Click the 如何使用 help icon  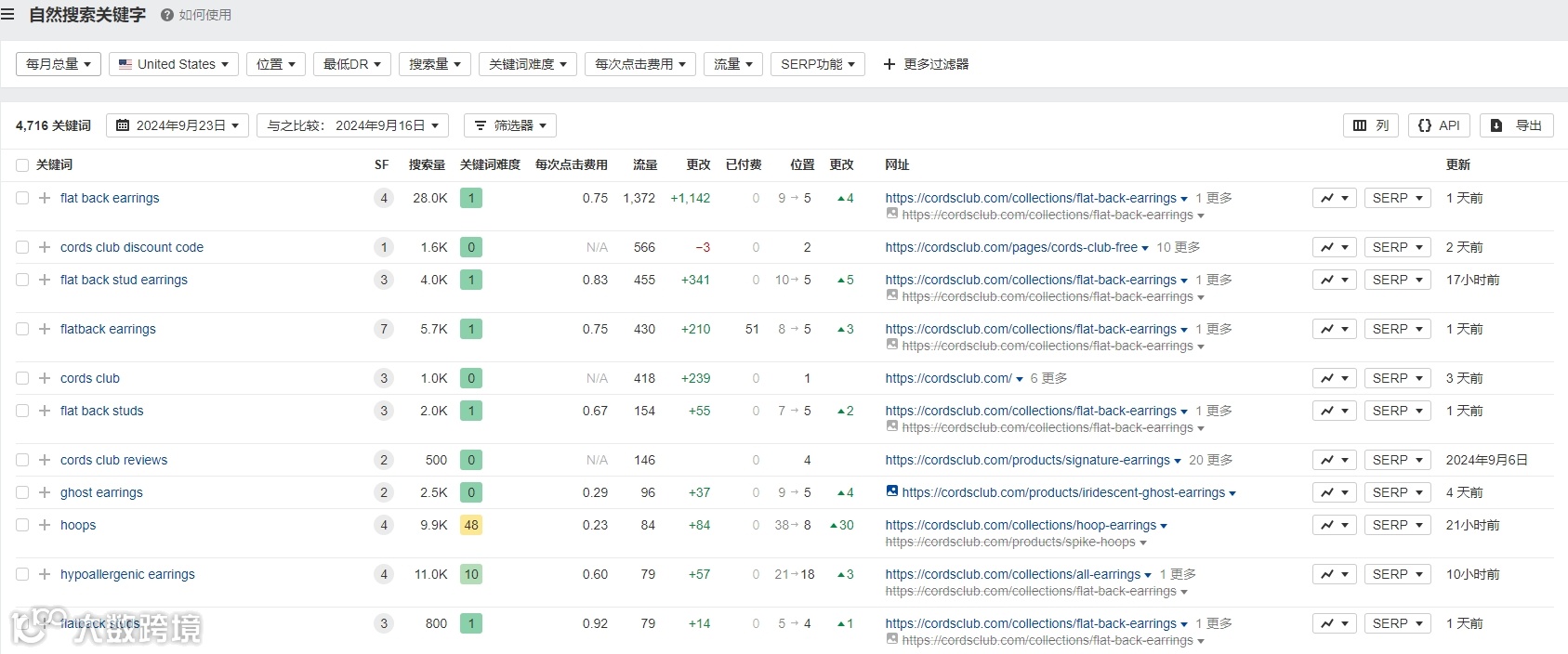(167, 15)
